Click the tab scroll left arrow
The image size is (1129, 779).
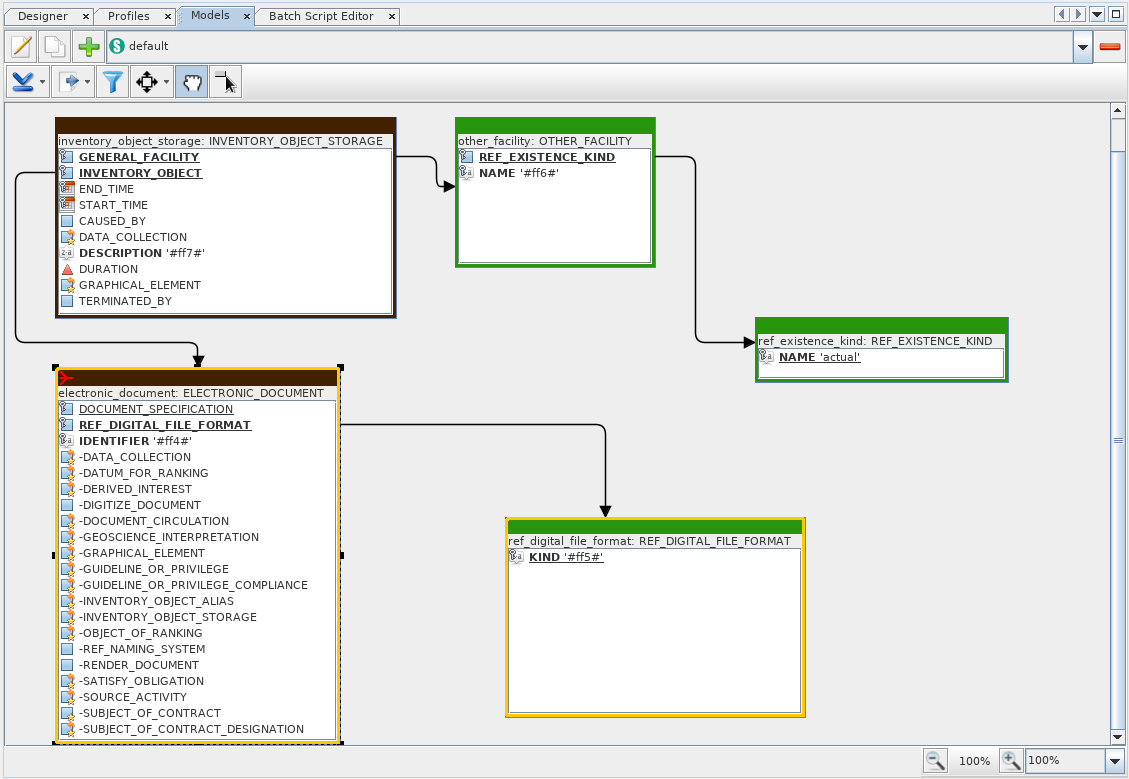click(1062, 14)
